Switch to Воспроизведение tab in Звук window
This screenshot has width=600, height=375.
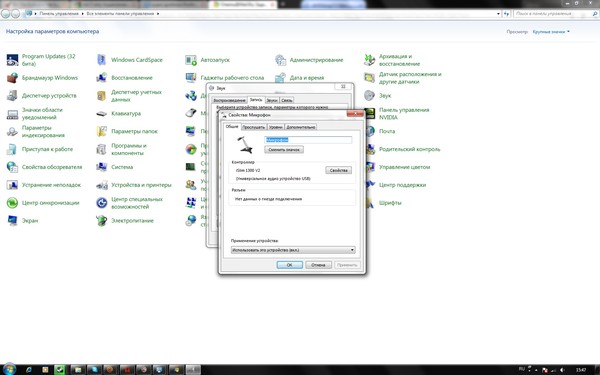(229, 100)
